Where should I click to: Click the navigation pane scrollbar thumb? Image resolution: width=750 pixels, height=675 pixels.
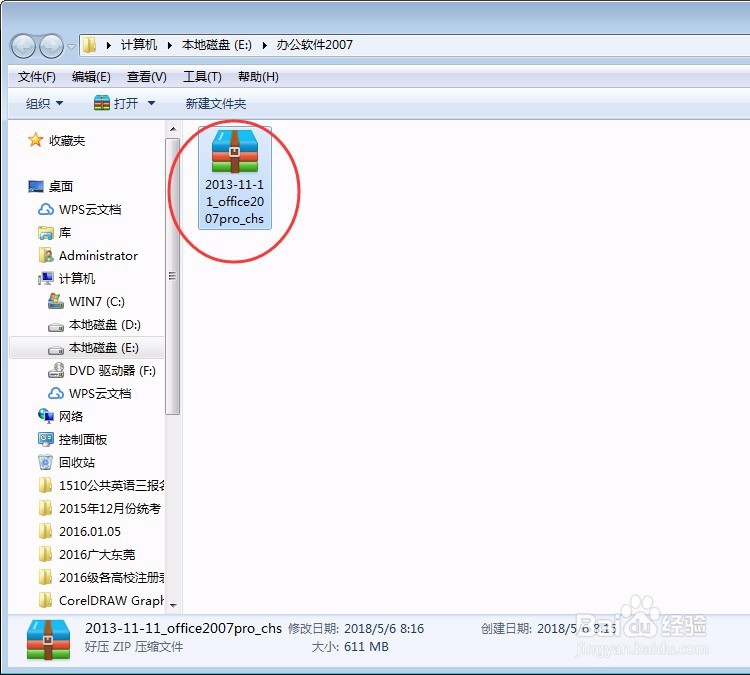[x=173, y=277]
